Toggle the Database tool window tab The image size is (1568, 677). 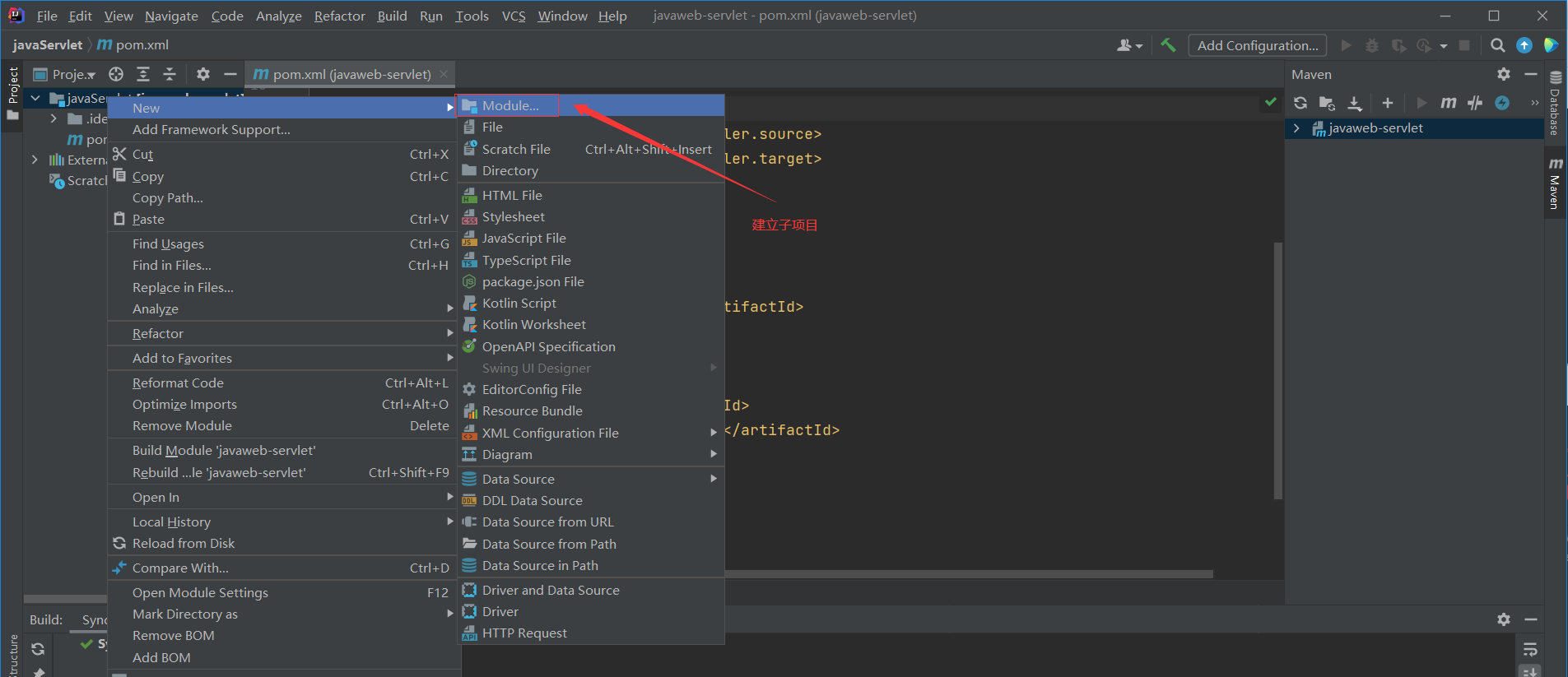tap(1556, 104)
